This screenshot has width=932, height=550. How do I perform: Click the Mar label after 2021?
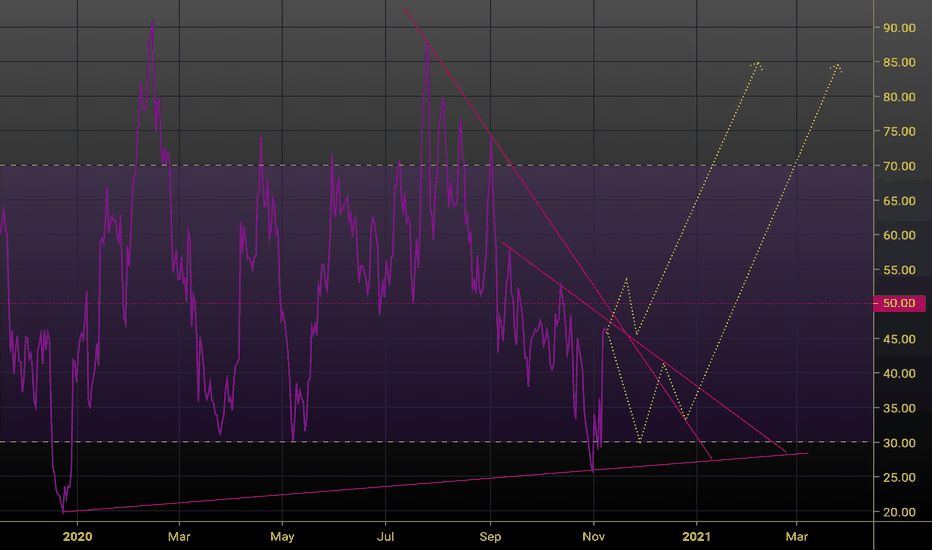[x=796, y=537]
